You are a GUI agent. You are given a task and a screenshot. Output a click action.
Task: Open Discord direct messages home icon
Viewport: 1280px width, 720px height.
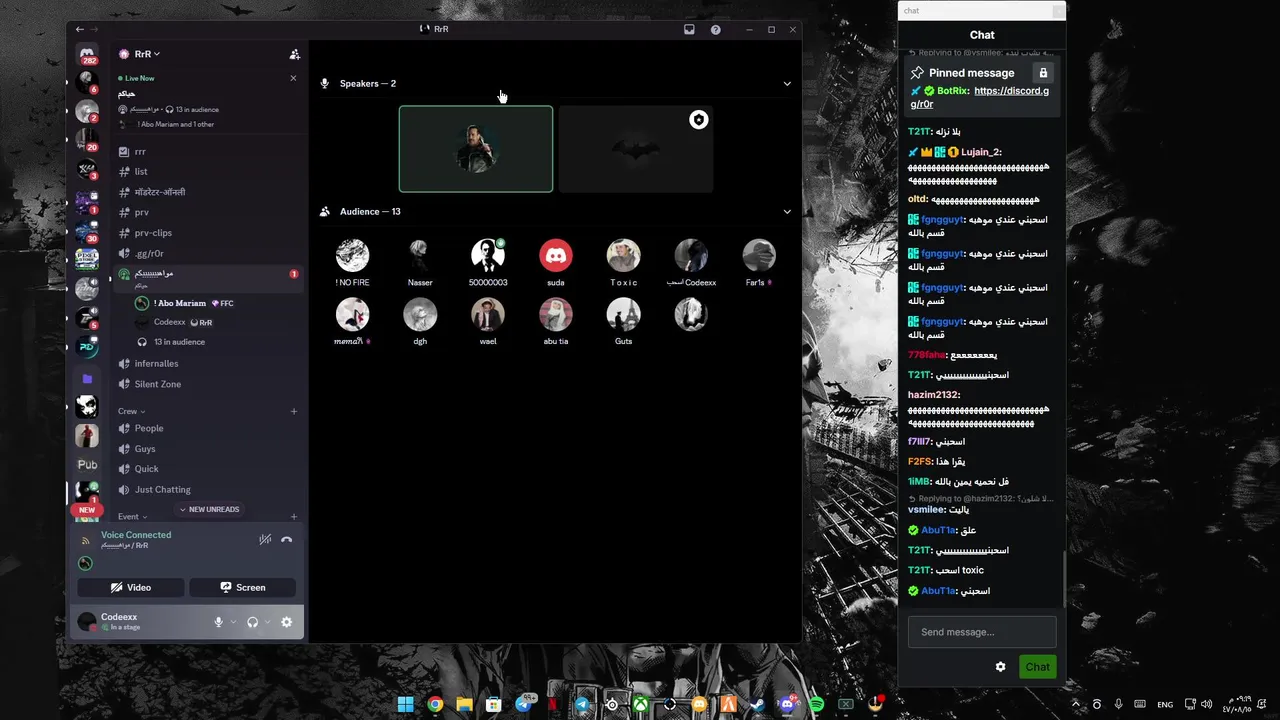coord(87,54)
